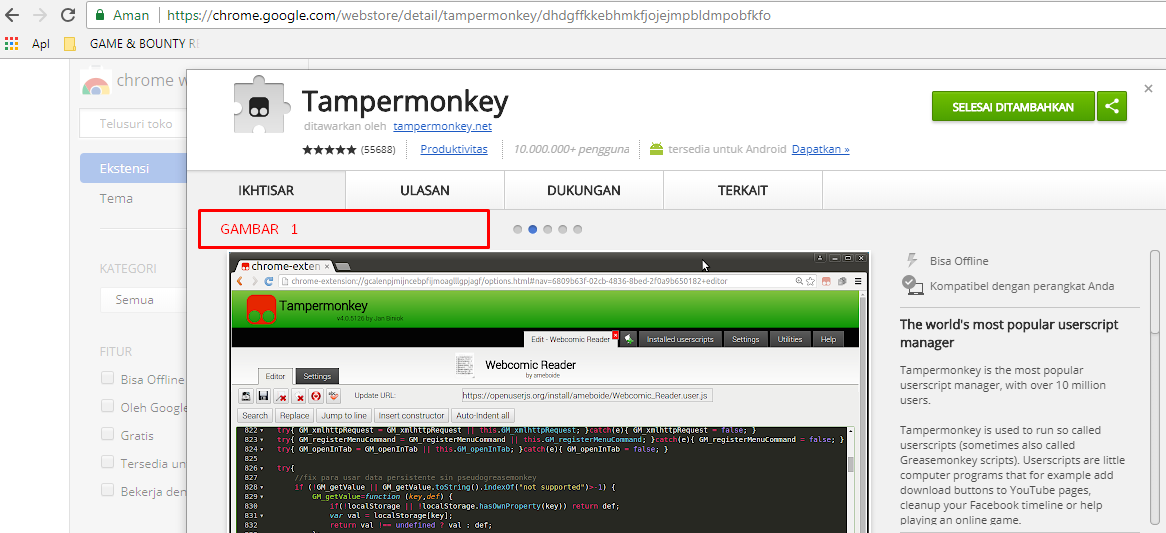Select the last screenshot carousel dot

pyautogui.click(x=578, y=229)
